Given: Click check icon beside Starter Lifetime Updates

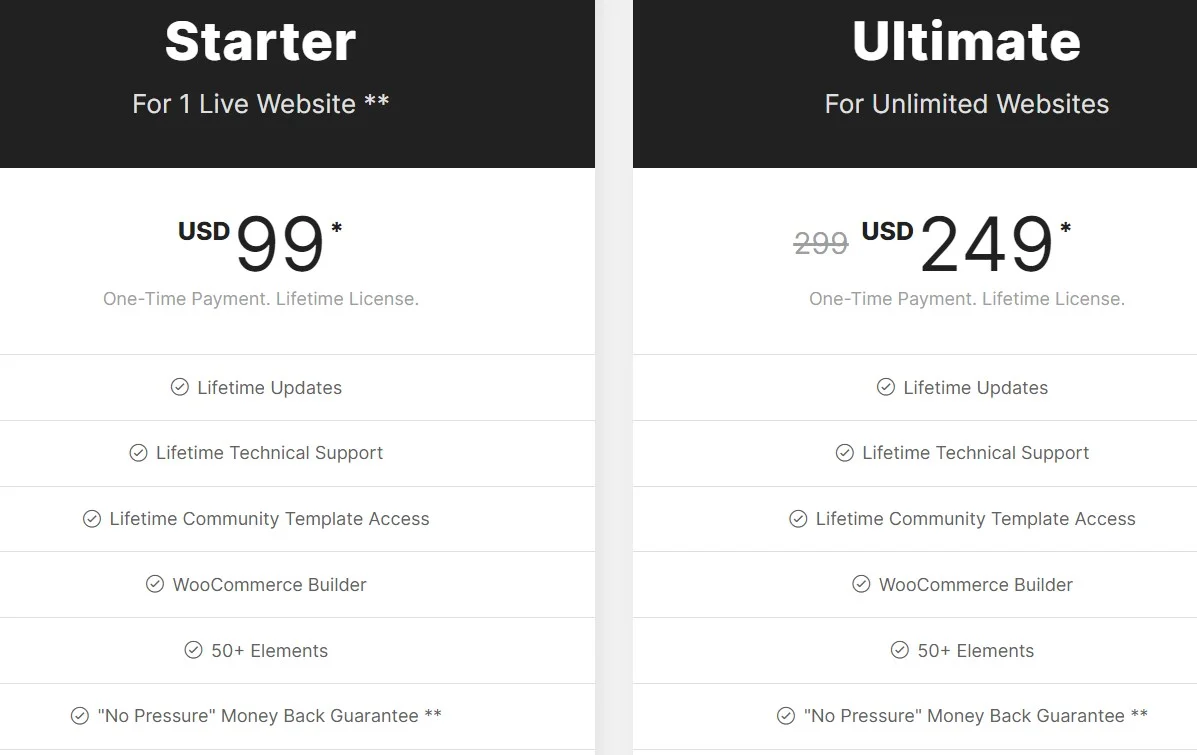Looking at the screenshot, I should pos(179,387).
